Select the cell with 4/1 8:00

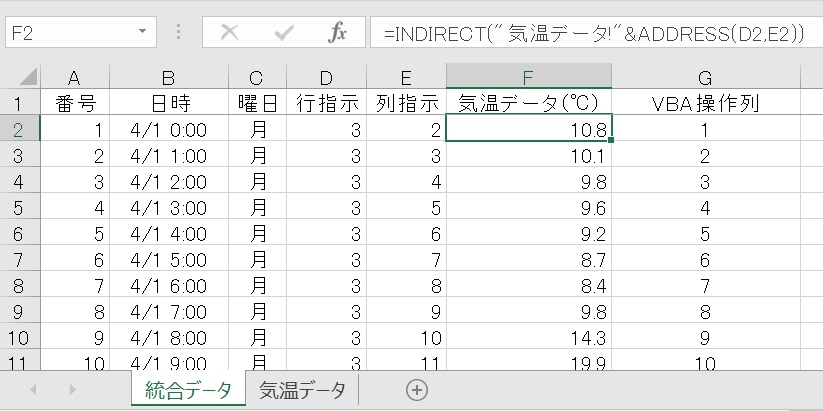169,338
